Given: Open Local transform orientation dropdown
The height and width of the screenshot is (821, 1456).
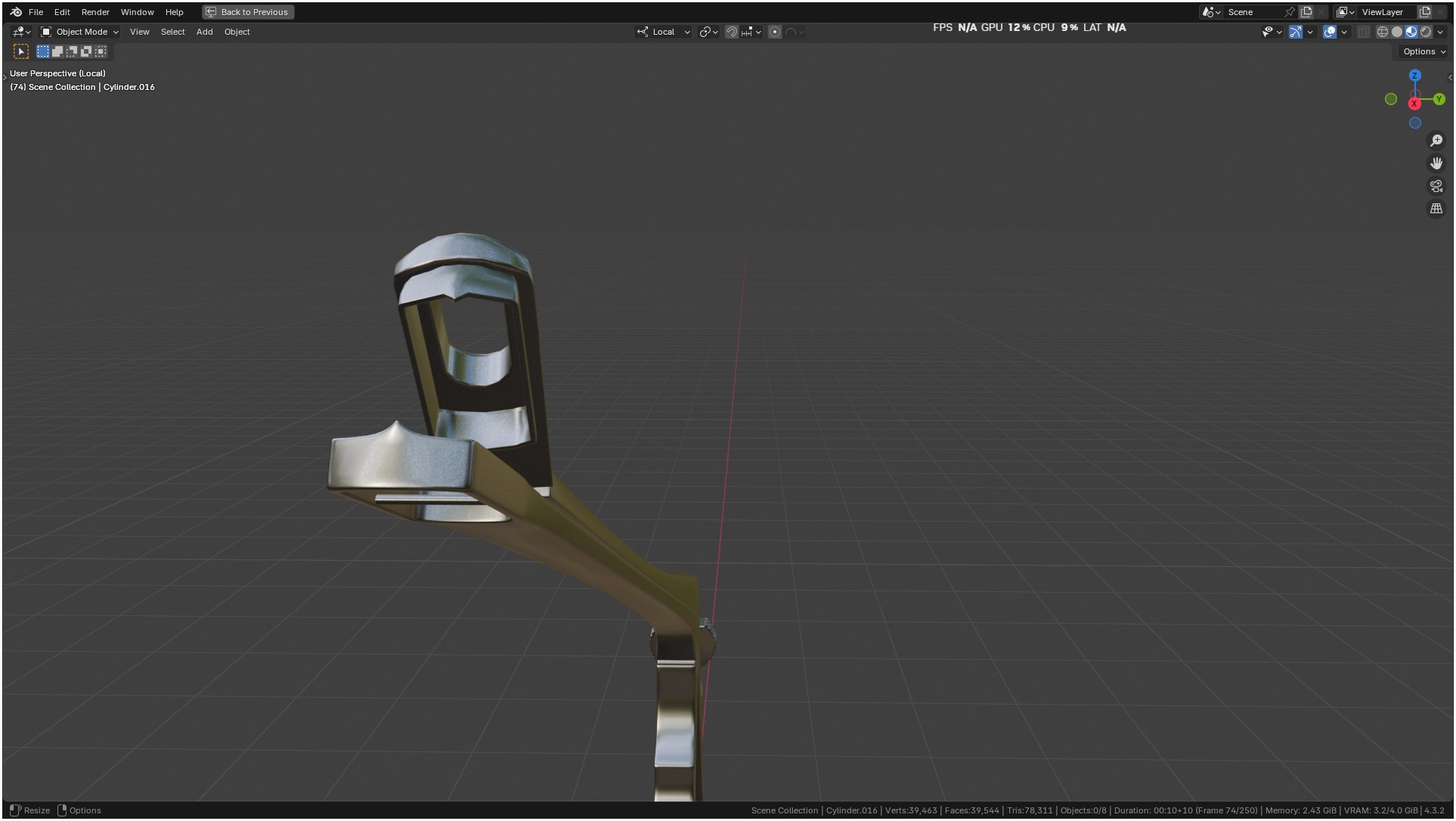Looking at the screenshot, I should pos(664,32).
